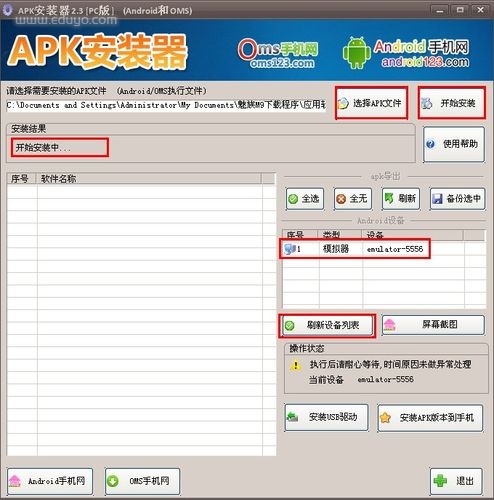Click 开始安装中... status text

pos(43,147)
